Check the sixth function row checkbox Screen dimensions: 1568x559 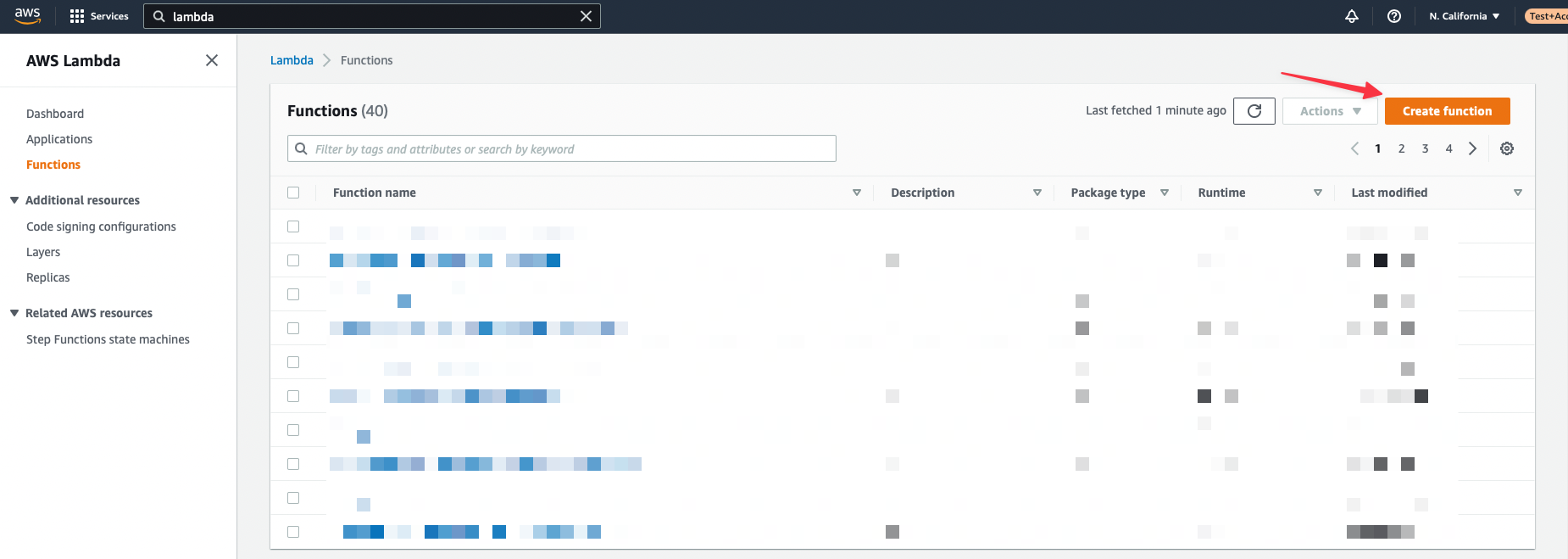click(x=293, y=396)
